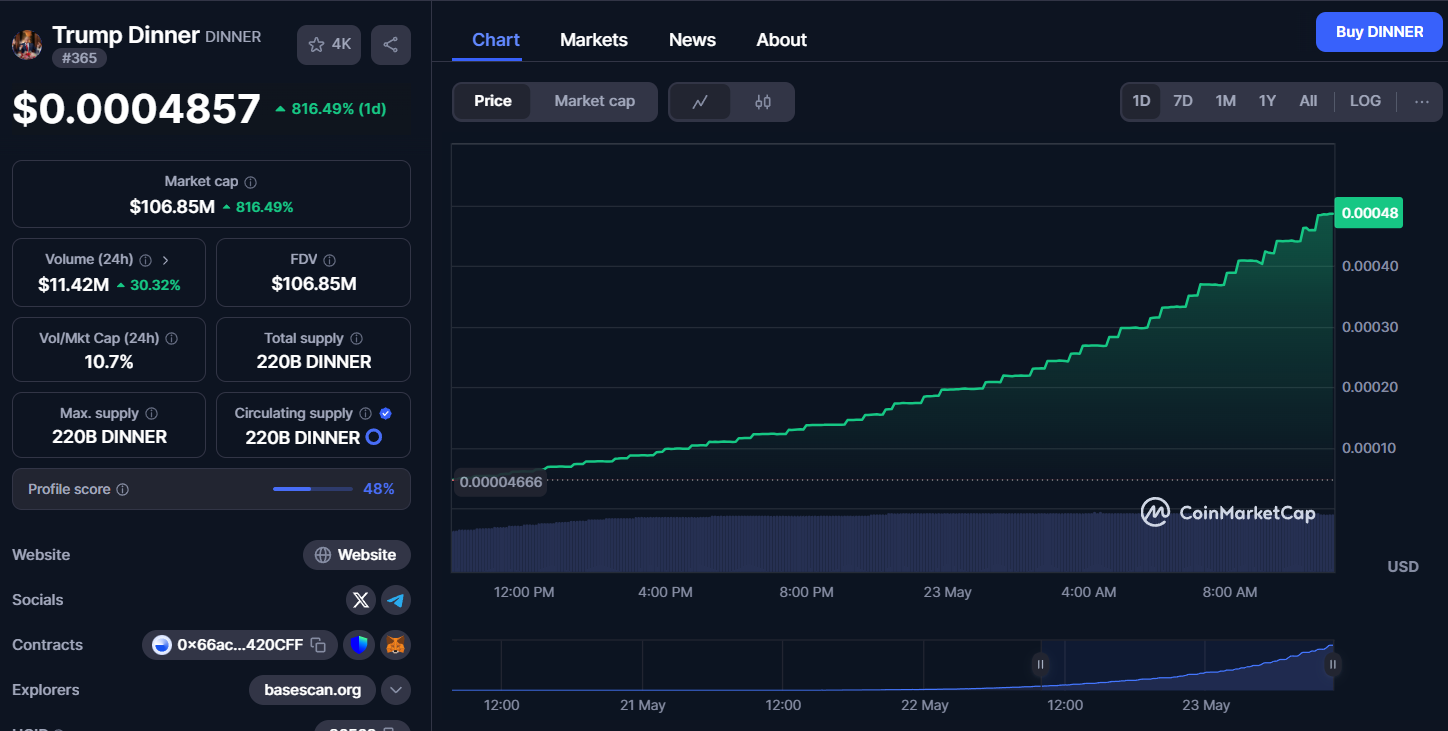Select the 7D time range
The width and height of the screenshot is (1448, 731).
(x=1182, y=101)
